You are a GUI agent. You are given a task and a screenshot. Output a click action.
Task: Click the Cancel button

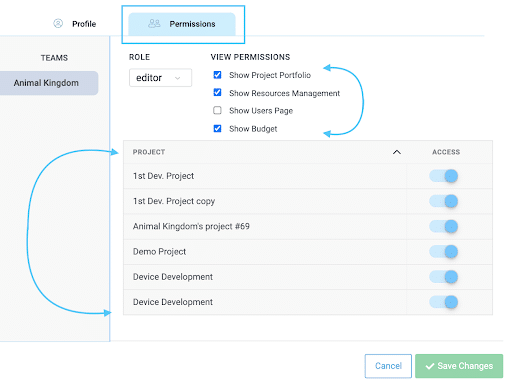[388, 366]
